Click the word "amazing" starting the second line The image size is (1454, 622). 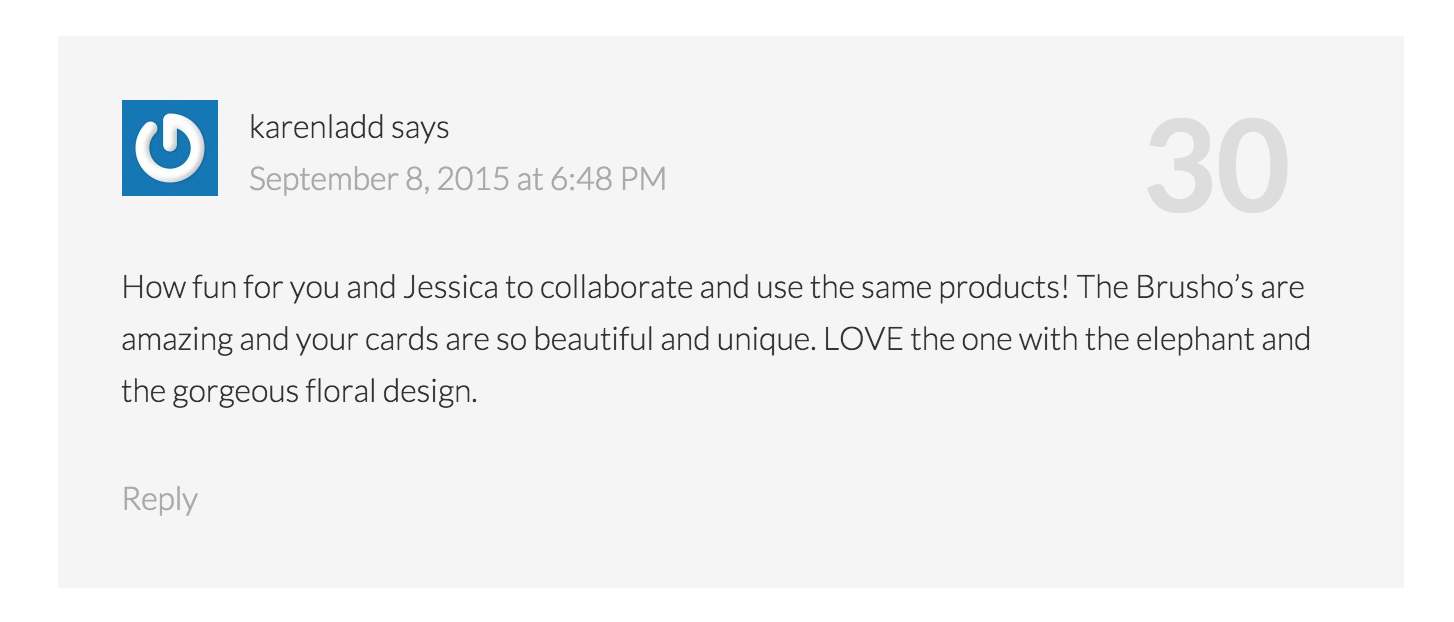point(177,340)
